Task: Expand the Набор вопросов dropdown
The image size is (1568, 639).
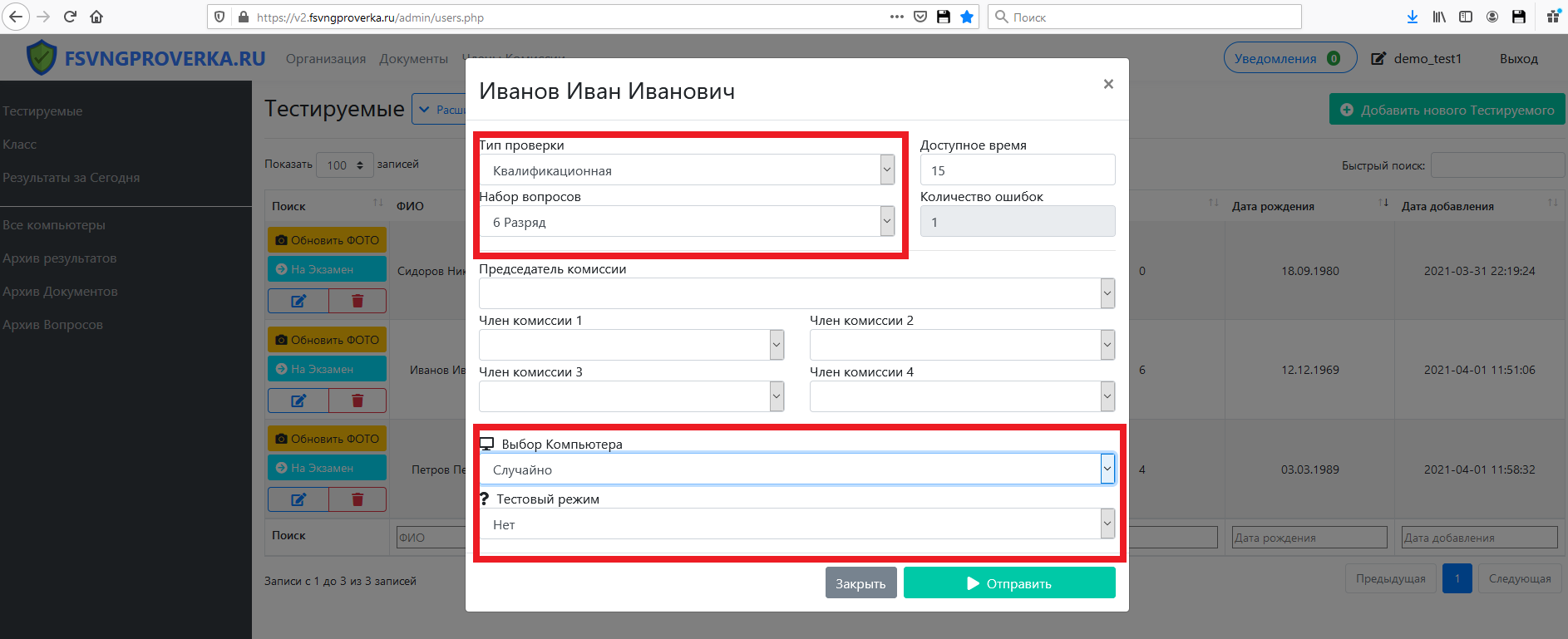Action: click(687, 222)
